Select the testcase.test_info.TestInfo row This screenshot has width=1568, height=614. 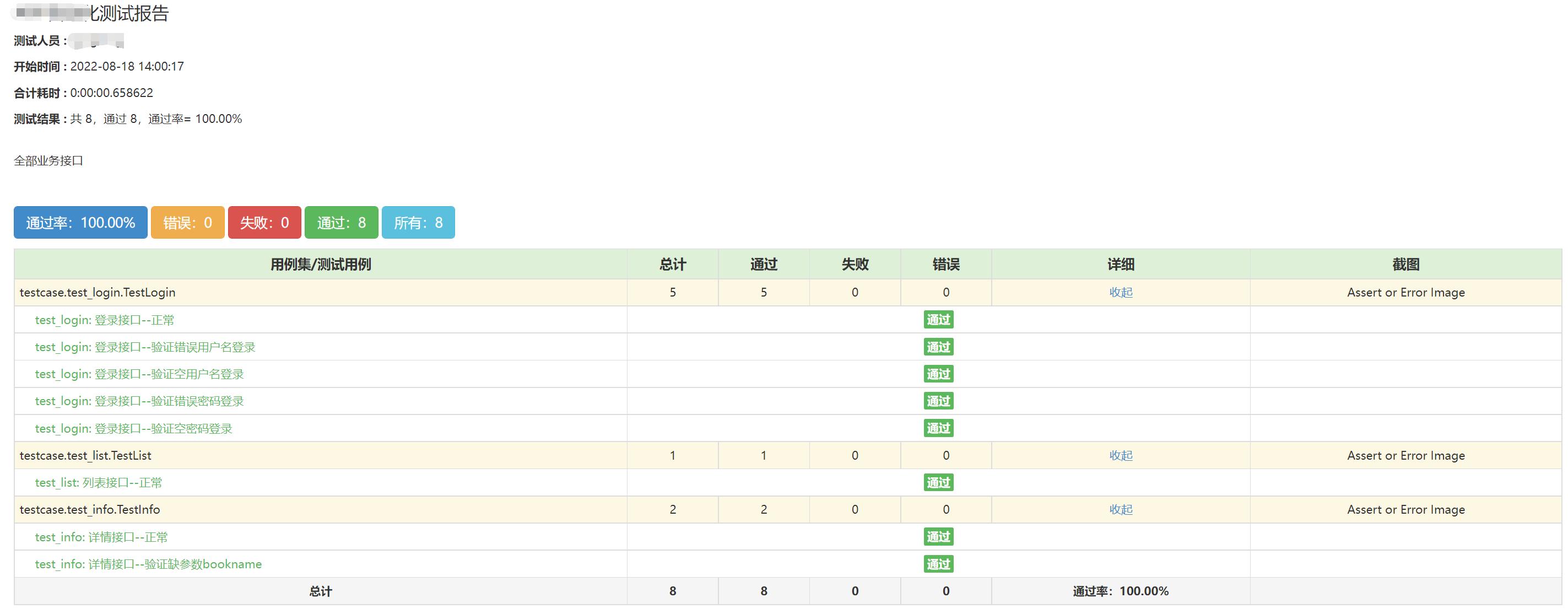[89, 509]
